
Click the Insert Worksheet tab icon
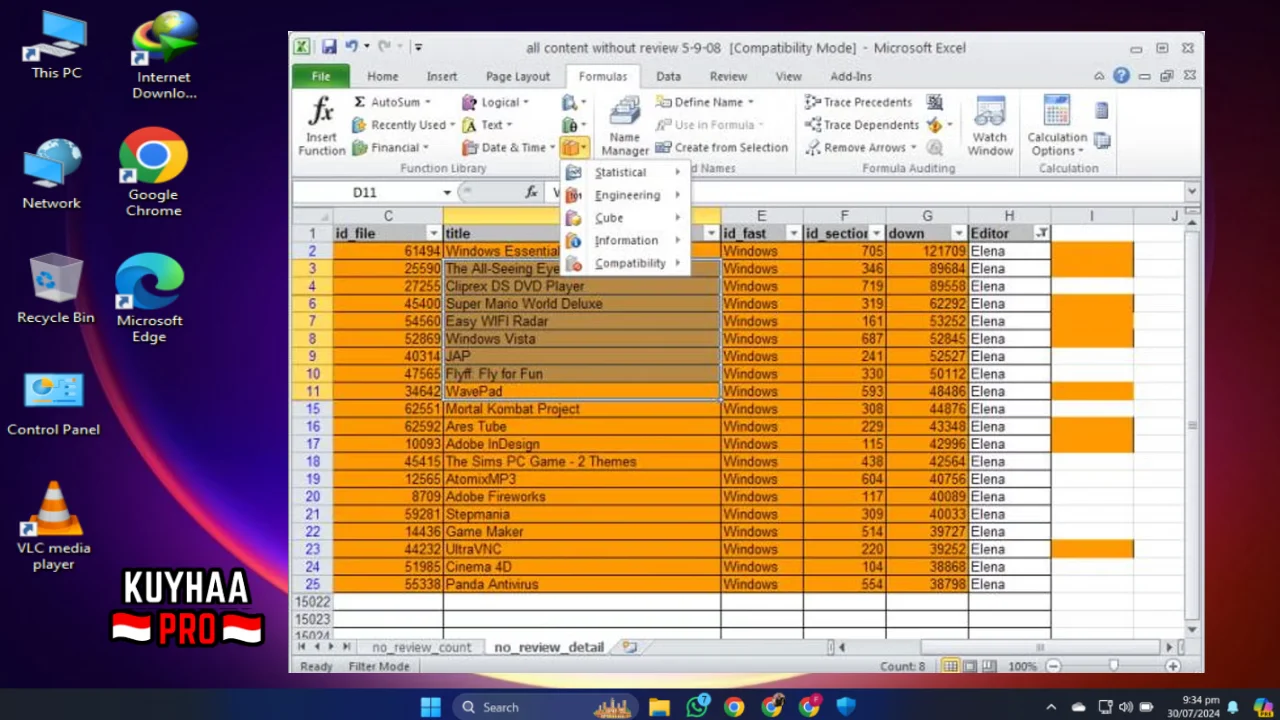[x=629, y=647]
